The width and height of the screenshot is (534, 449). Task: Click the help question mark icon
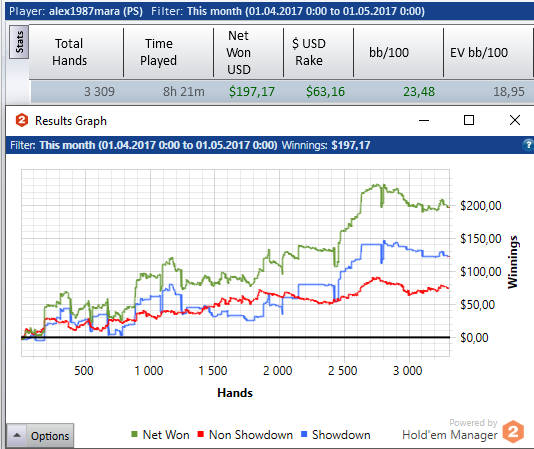pyautogui.click(x=528, y=145)
